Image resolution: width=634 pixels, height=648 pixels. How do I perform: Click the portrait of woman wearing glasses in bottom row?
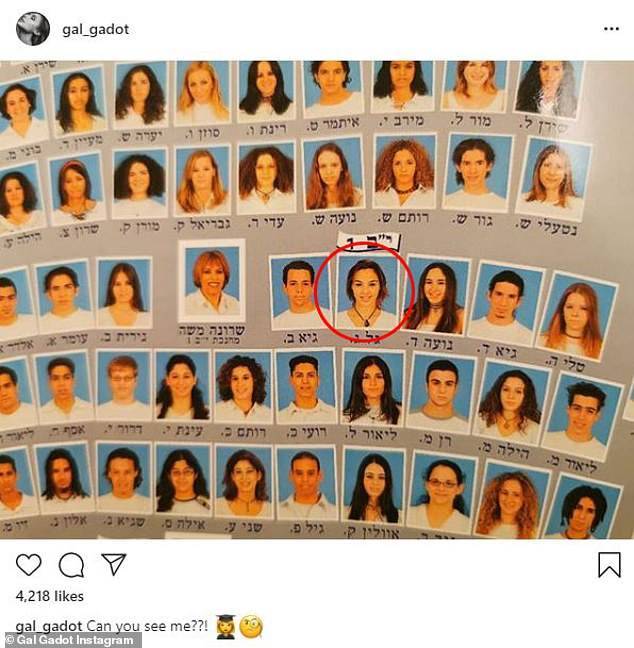[x=442, y=493]
